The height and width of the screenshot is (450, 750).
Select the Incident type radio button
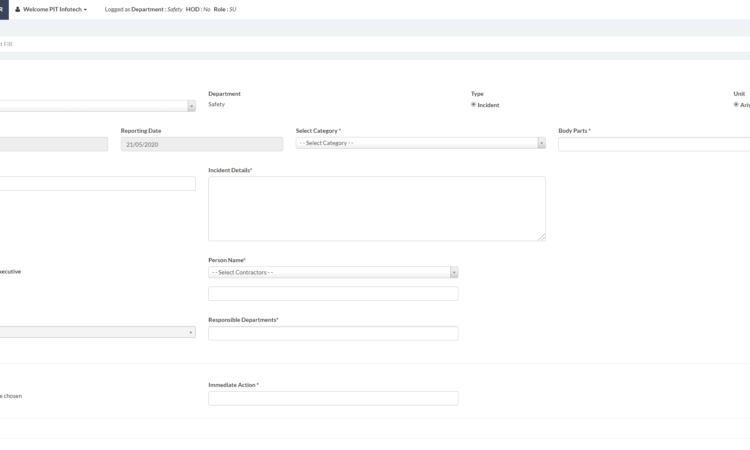(x=474, y=105)
